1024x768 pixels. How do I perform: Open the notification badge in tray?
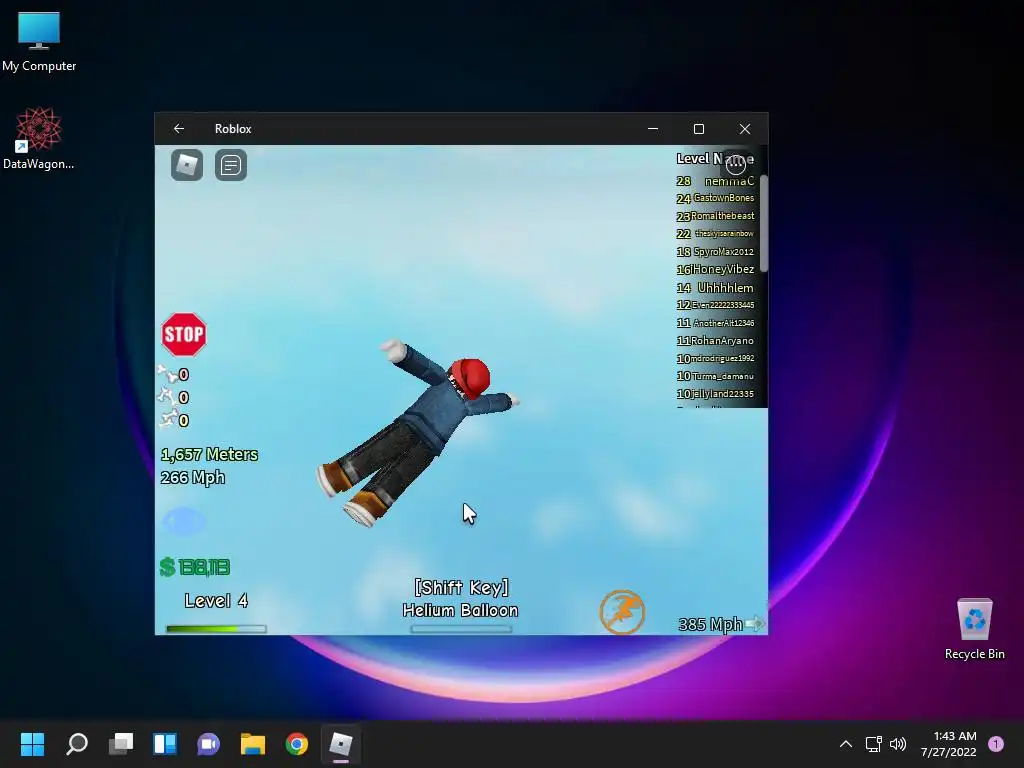click(x=996, y=744)
